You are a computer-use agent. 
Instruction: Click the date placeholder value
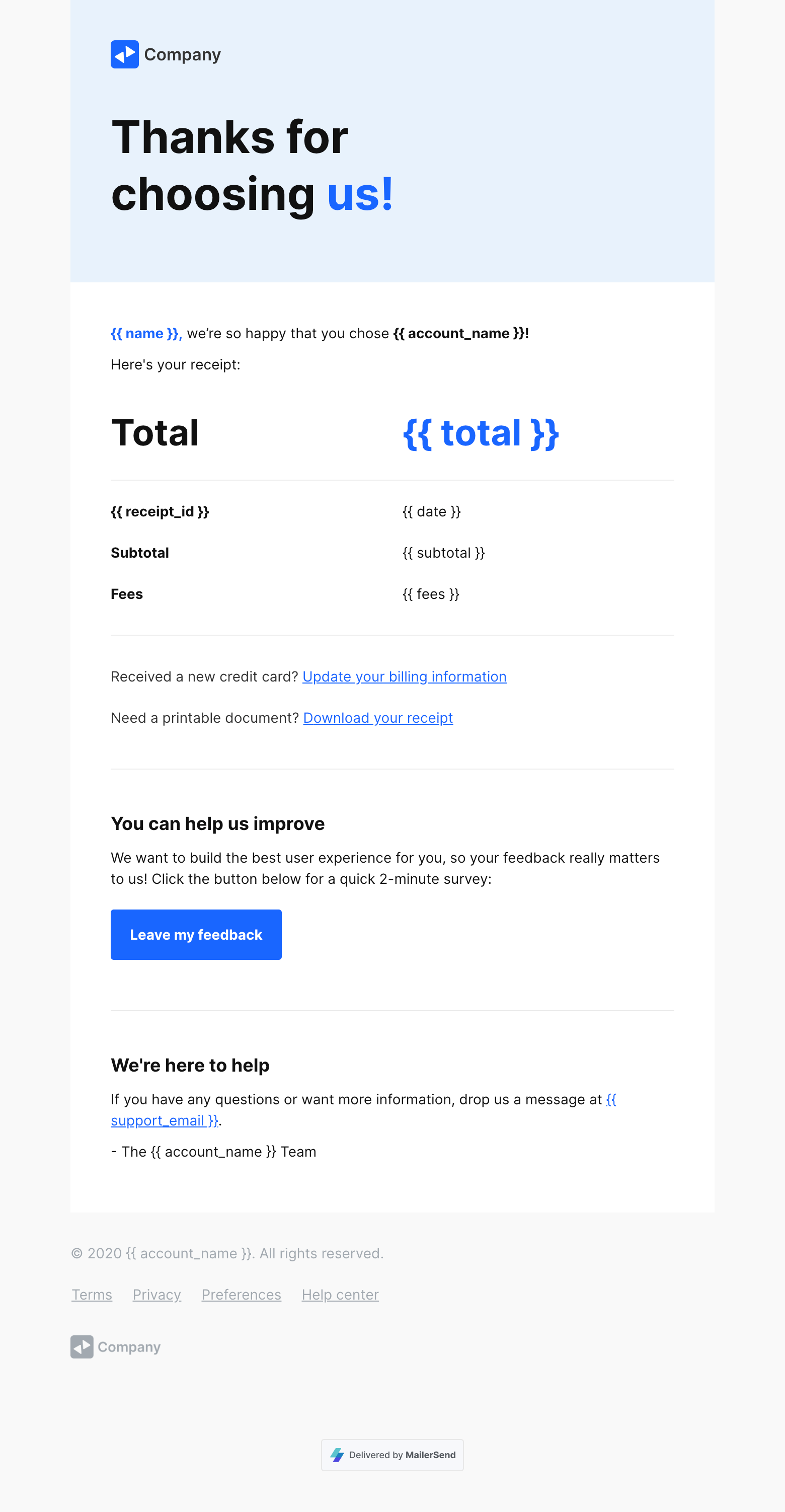click(431, 512)
